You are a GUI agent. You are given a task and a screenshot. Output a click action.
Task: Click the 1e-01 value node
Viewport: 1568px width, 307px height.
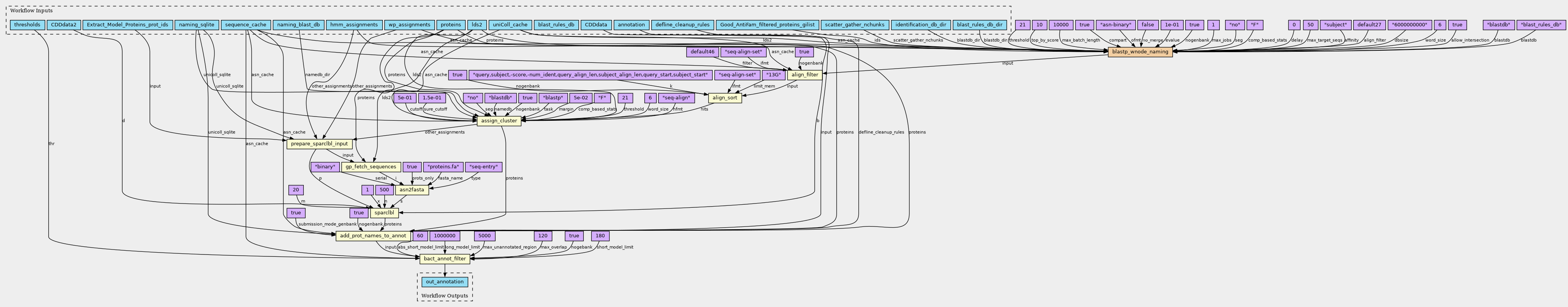pos(1172,25)
